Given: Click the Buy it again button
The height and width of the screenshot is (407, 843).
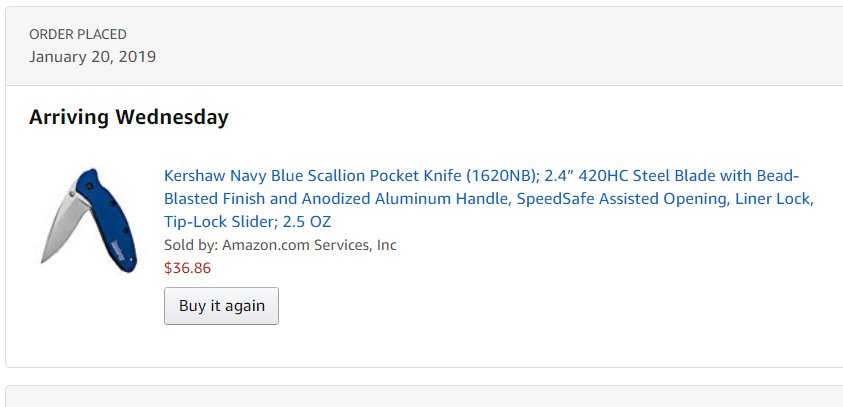Looking at the screenshot, I should (x=221, y=306).
